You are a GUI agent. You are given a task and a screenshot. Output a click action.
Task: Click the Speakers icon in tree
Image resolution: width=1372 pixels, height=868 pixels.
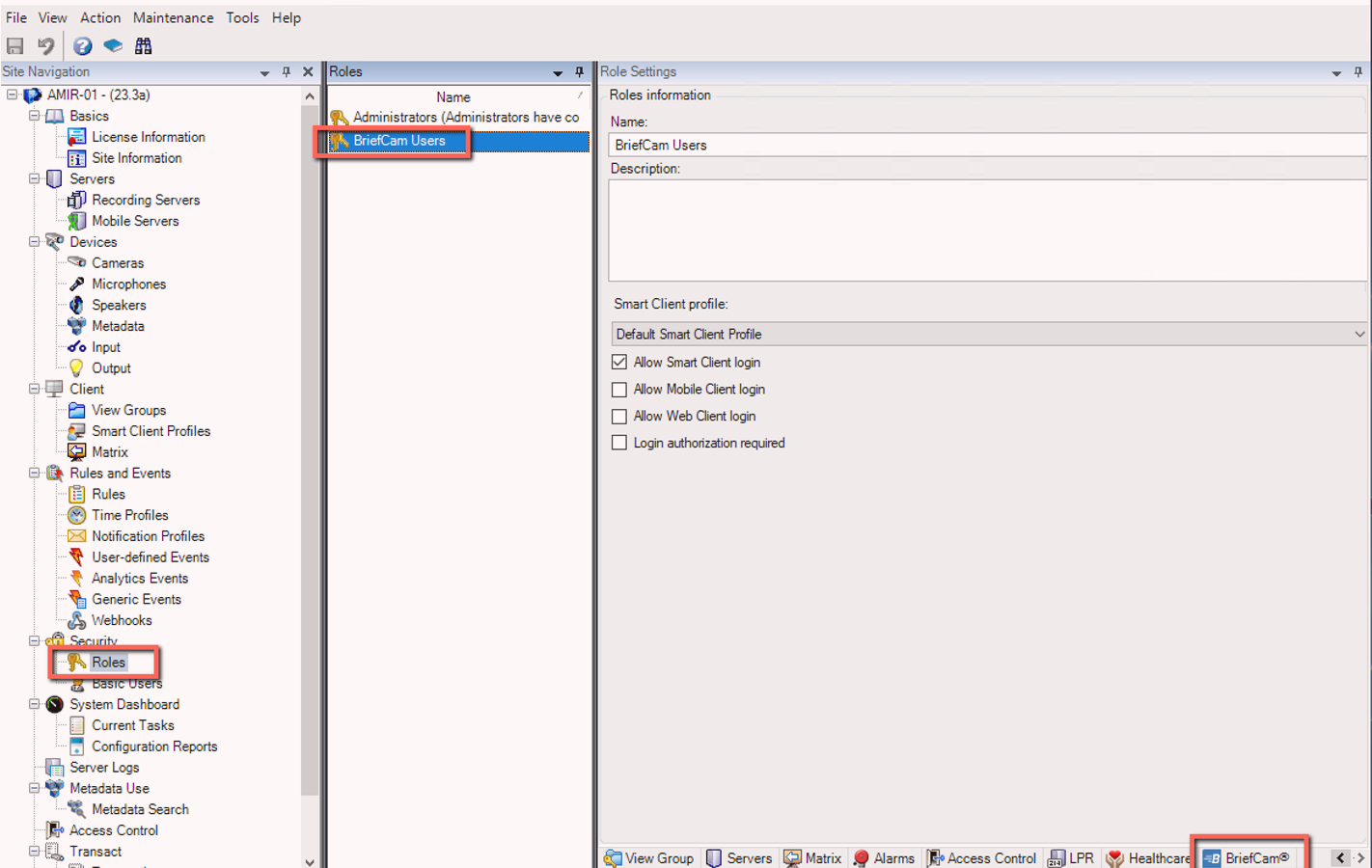click(76, 305)
